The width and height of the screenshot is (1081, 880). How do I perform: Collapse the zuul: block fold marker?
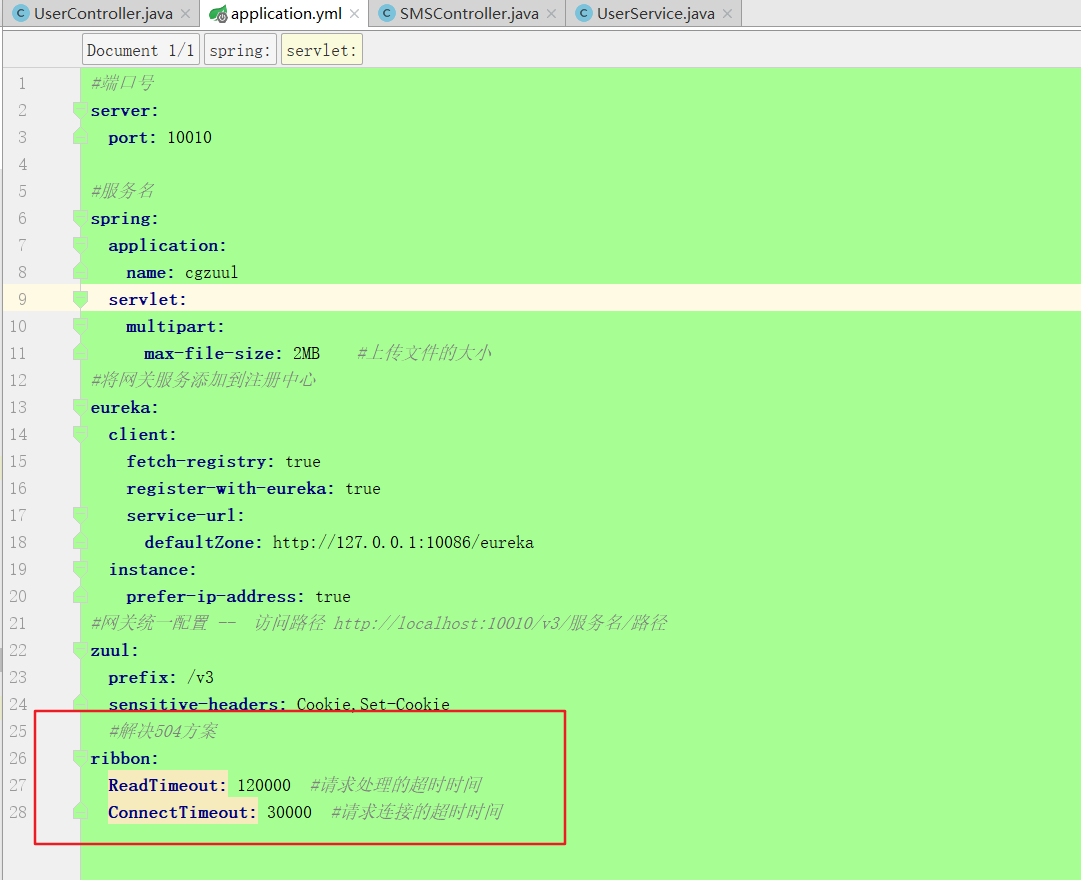(x=80, y=650)
